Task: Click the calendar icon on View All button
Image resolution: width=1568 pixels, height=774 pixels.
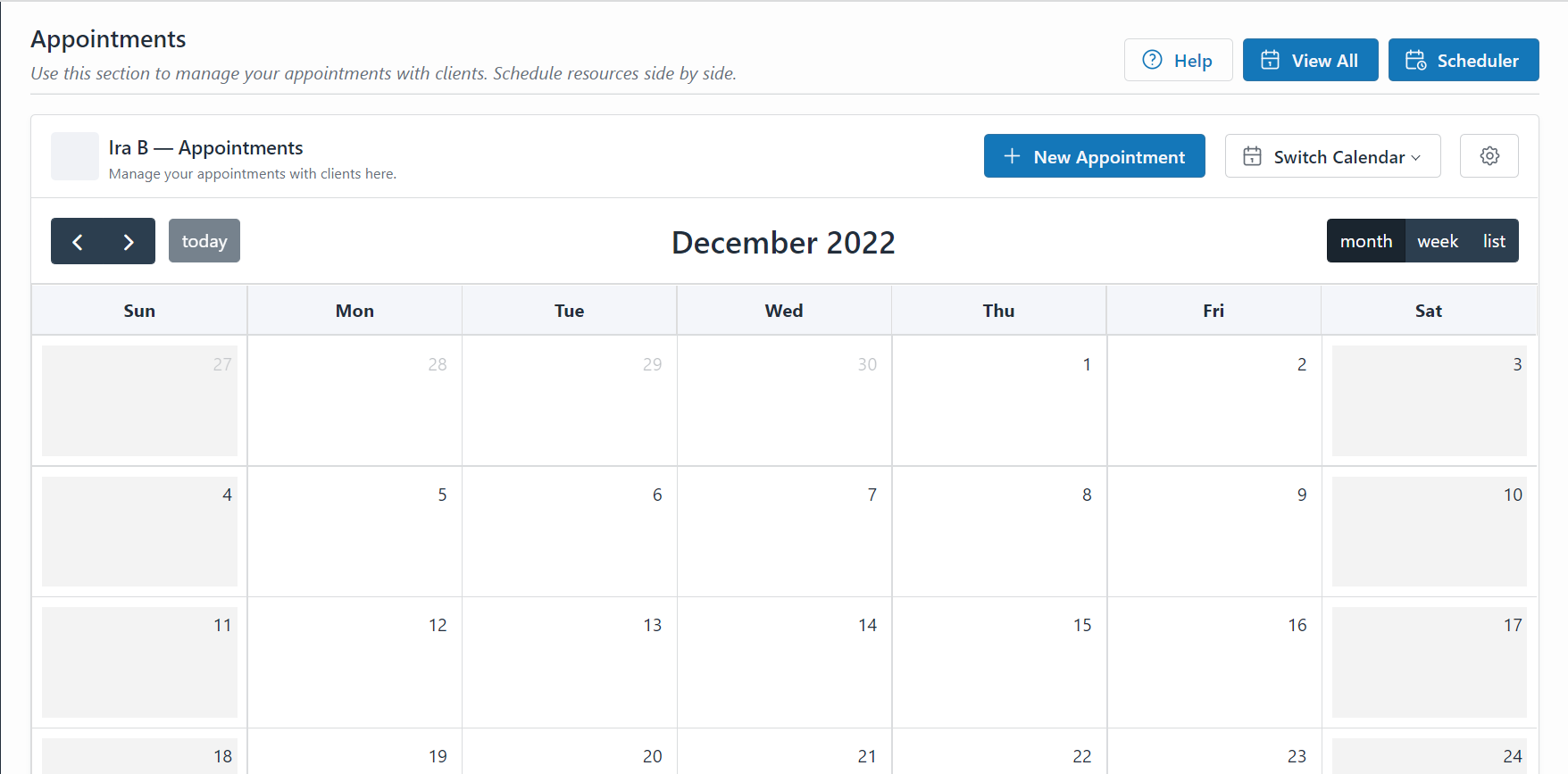Action: [x=1272, y=59]
